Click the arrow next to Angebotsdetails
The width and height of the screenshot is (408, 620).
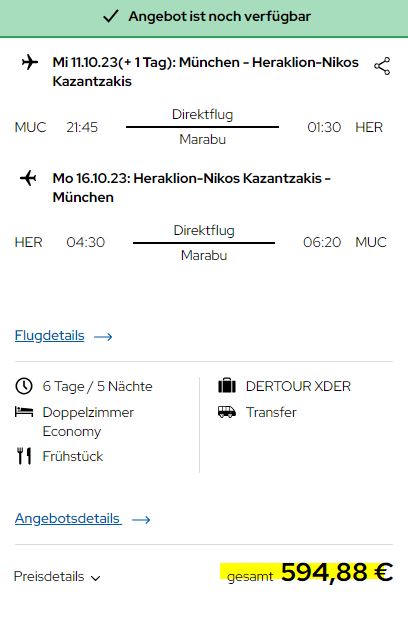click(x=141, y=520)
